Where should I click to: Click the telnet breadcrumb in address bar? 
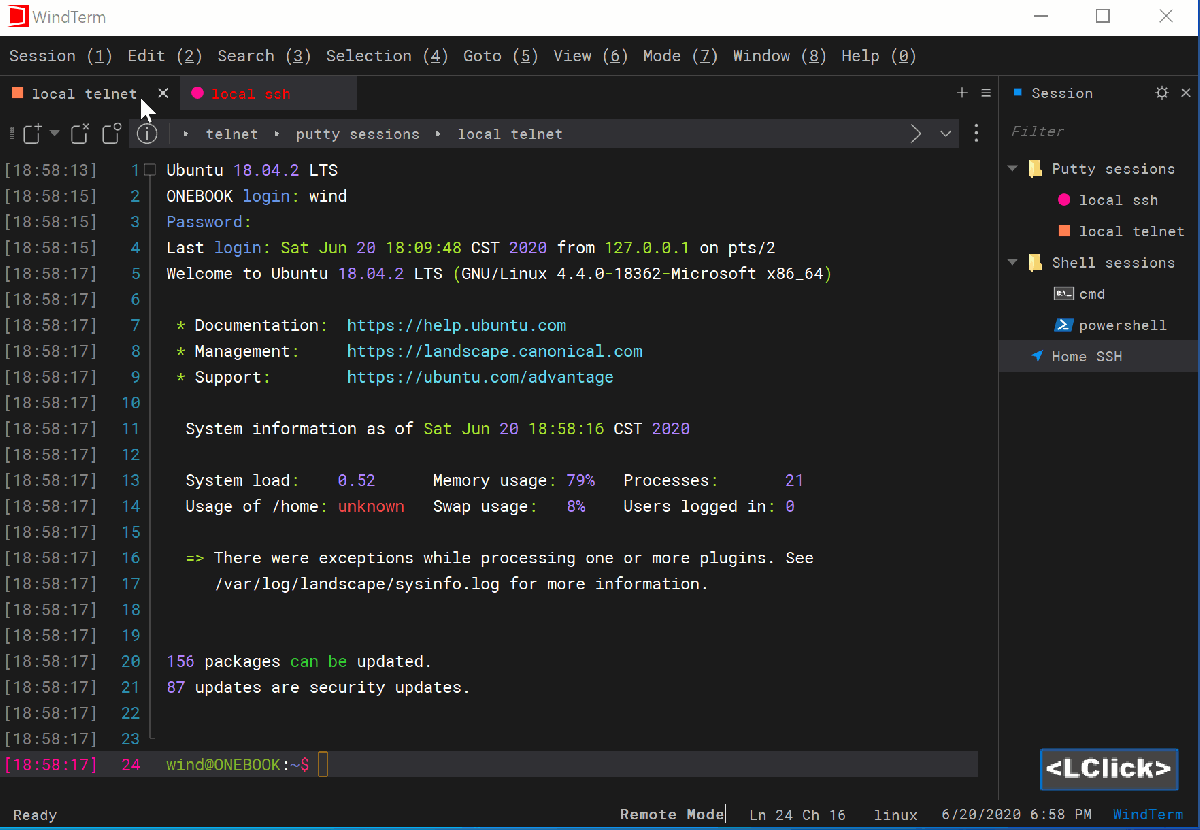(232, 134)
